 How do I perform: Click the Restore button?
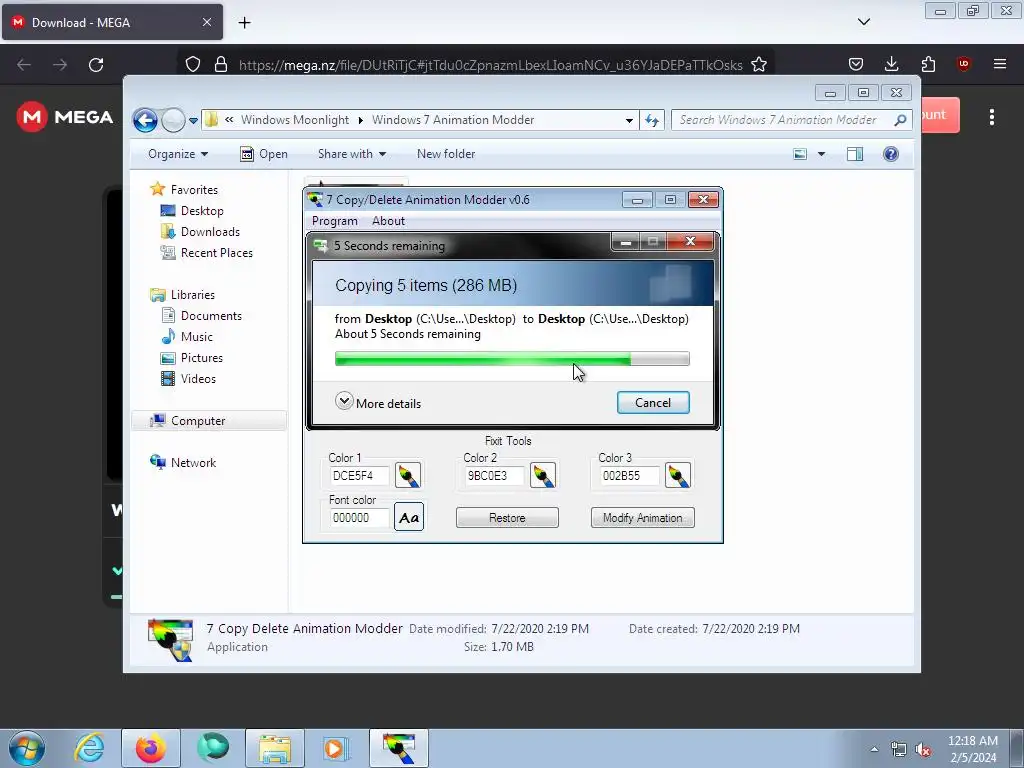pos(507,518)
